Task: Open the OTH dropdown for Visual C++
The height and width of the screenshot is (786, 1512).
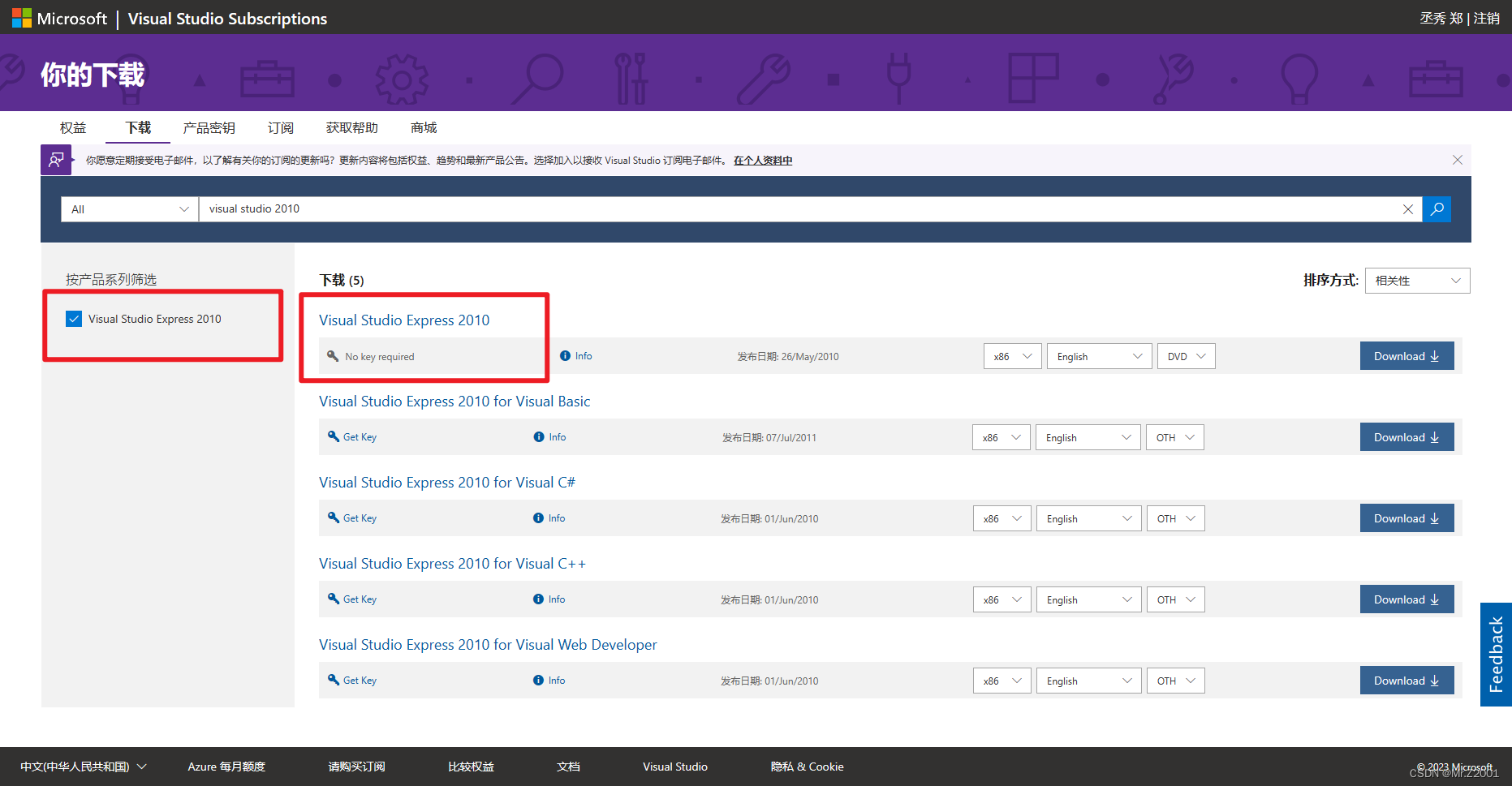Action: coord(1175,599)
